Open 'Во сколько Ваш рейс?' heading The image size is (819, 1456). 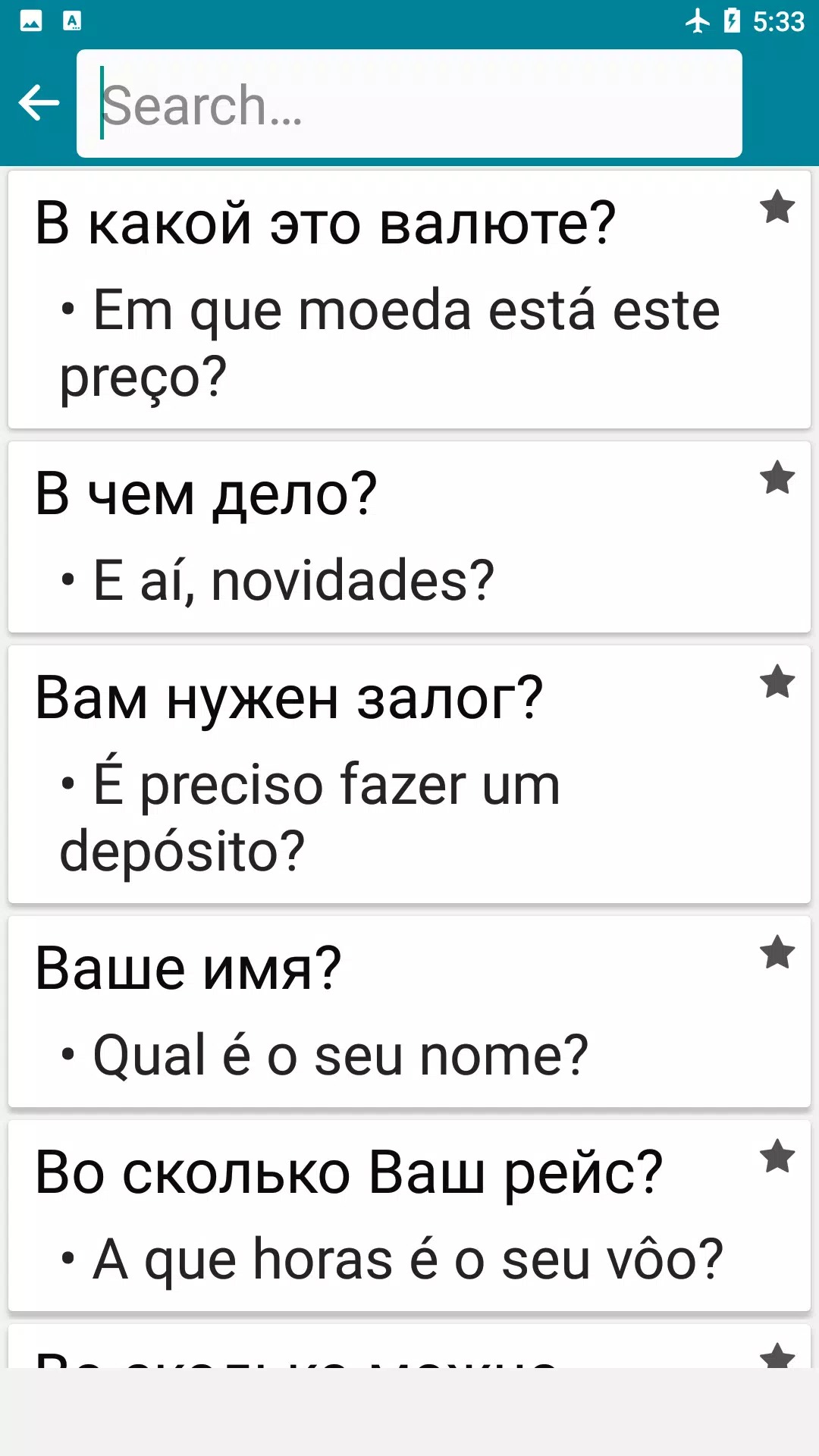pyautogui.click(x=349, y=1173)
